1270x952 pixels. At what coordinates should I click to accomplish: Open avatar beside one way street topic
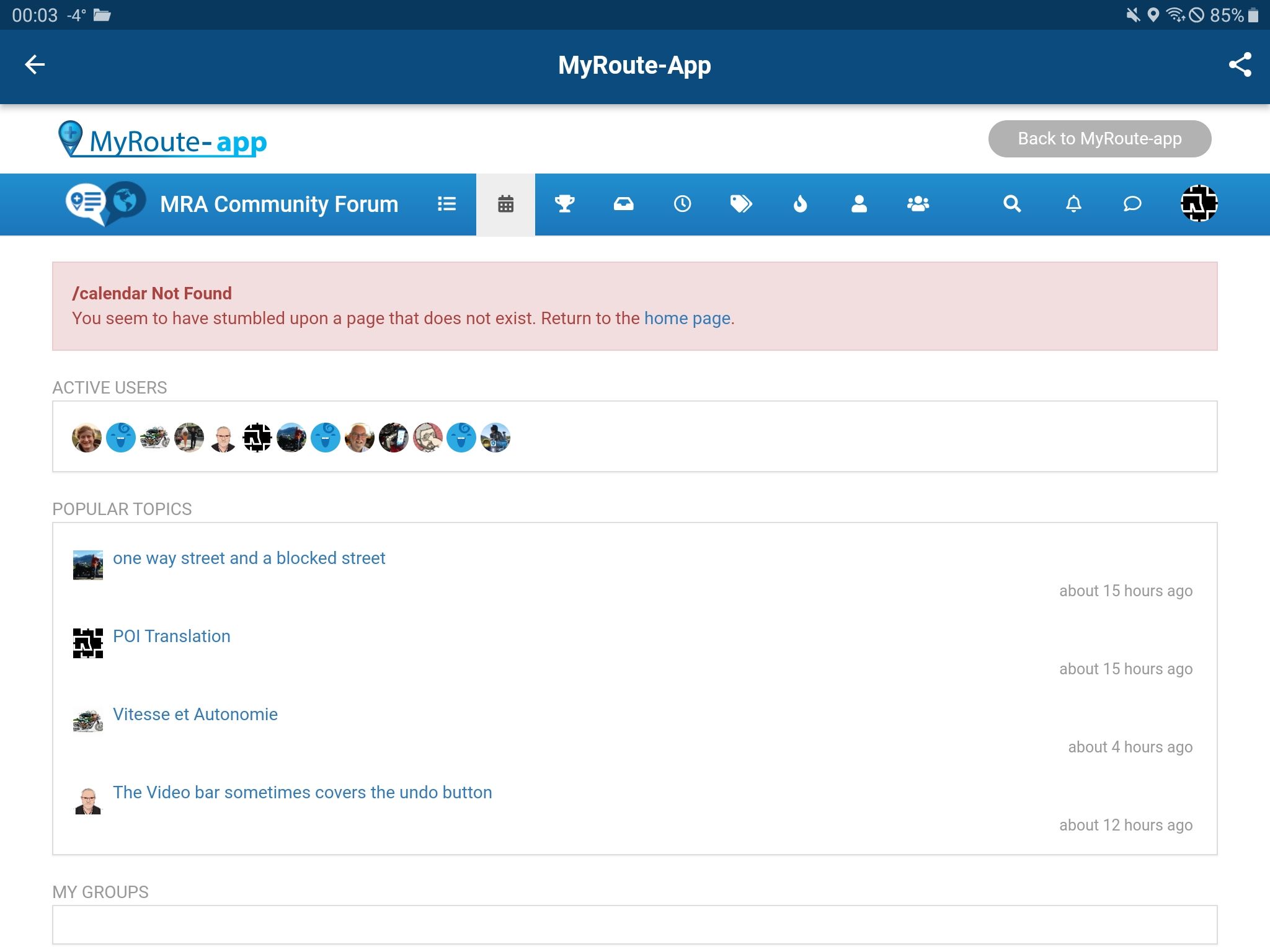click(x=88, y=565)
